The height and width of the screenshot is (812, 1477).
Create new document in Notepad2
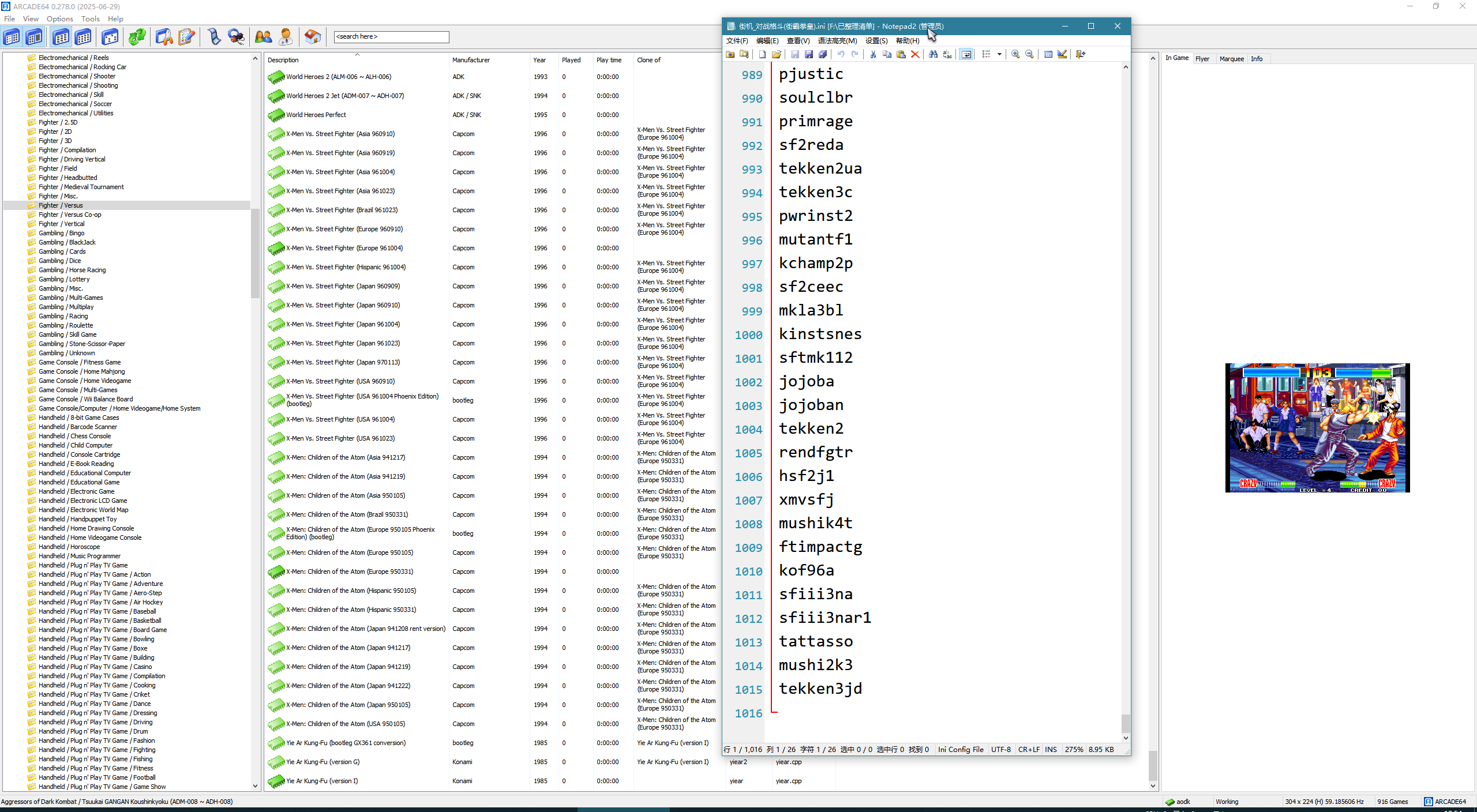tap(762, 54)
